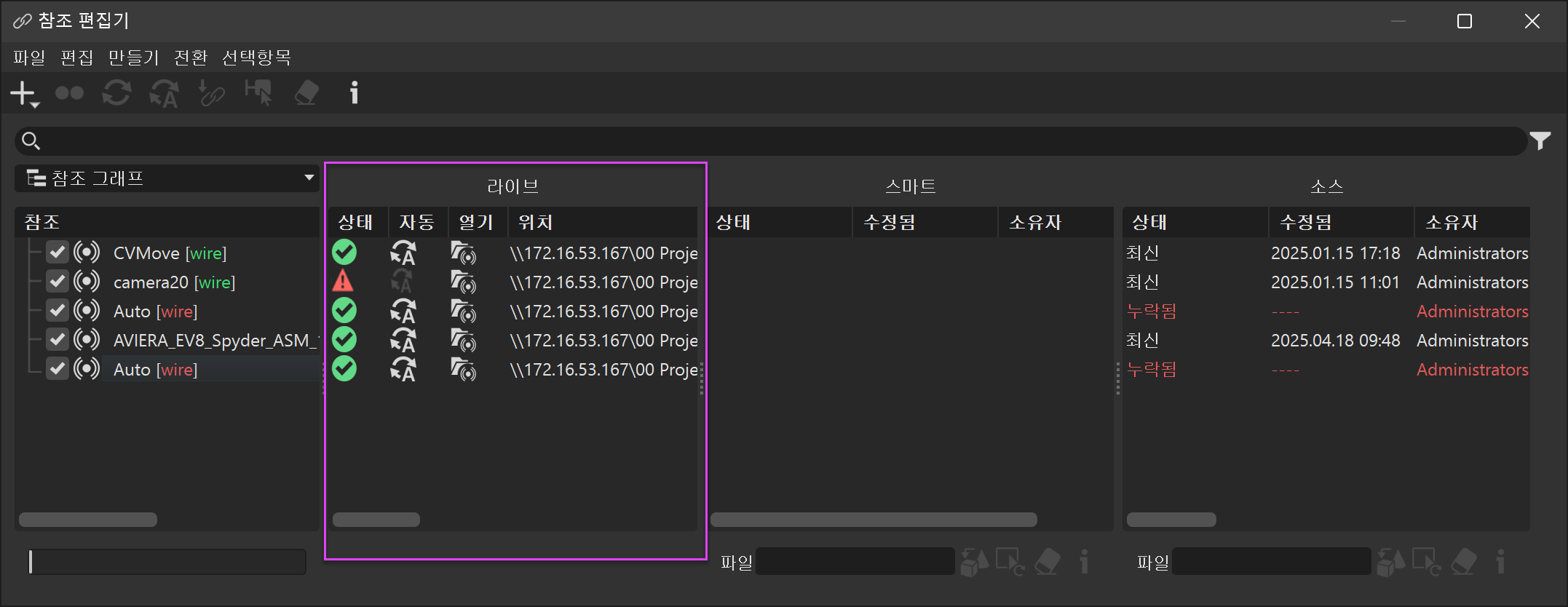Click the 자동 column header
Screen dimensions: 1568x607
[x=417, y=222]
